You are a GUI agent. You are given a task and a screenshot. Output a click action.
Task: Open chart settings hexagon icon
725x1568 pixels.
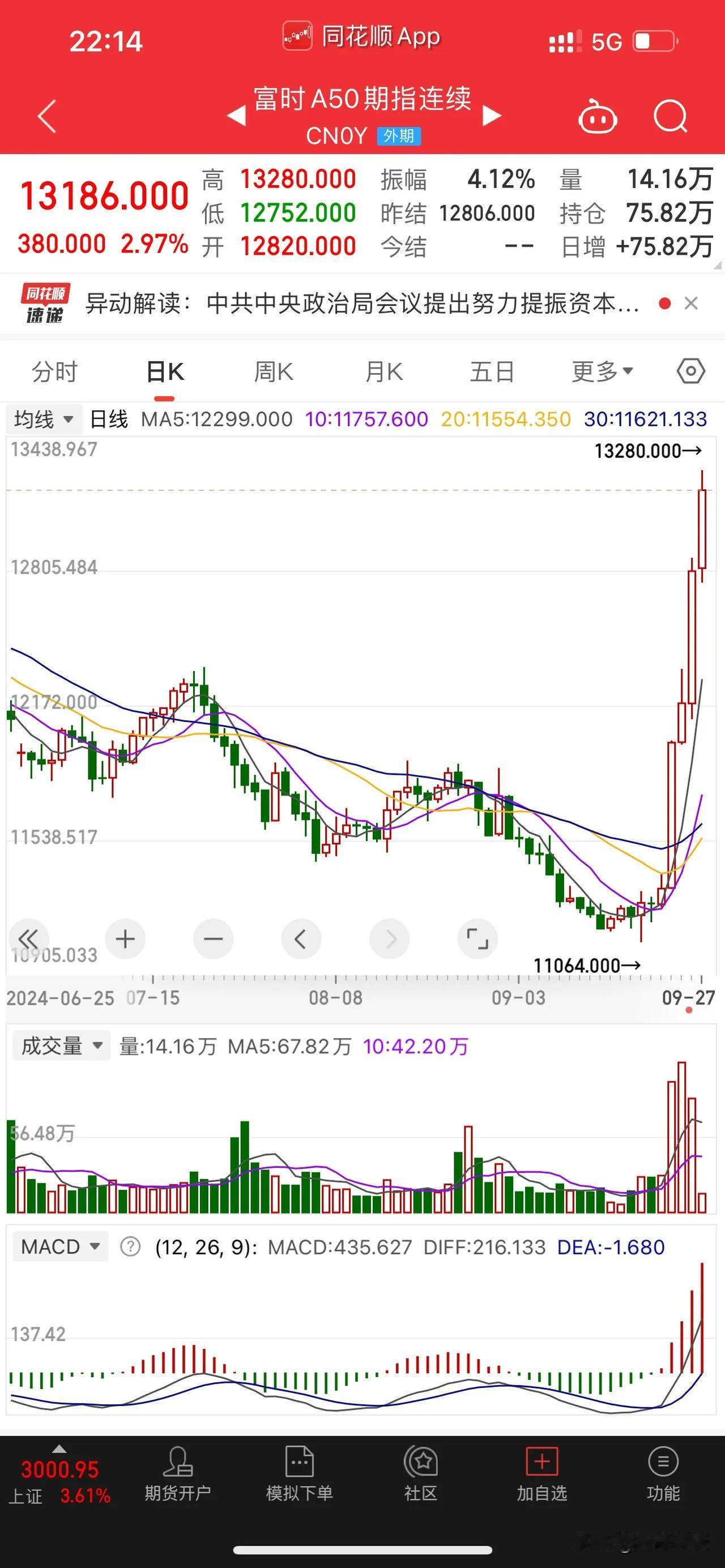coord(691,371)
